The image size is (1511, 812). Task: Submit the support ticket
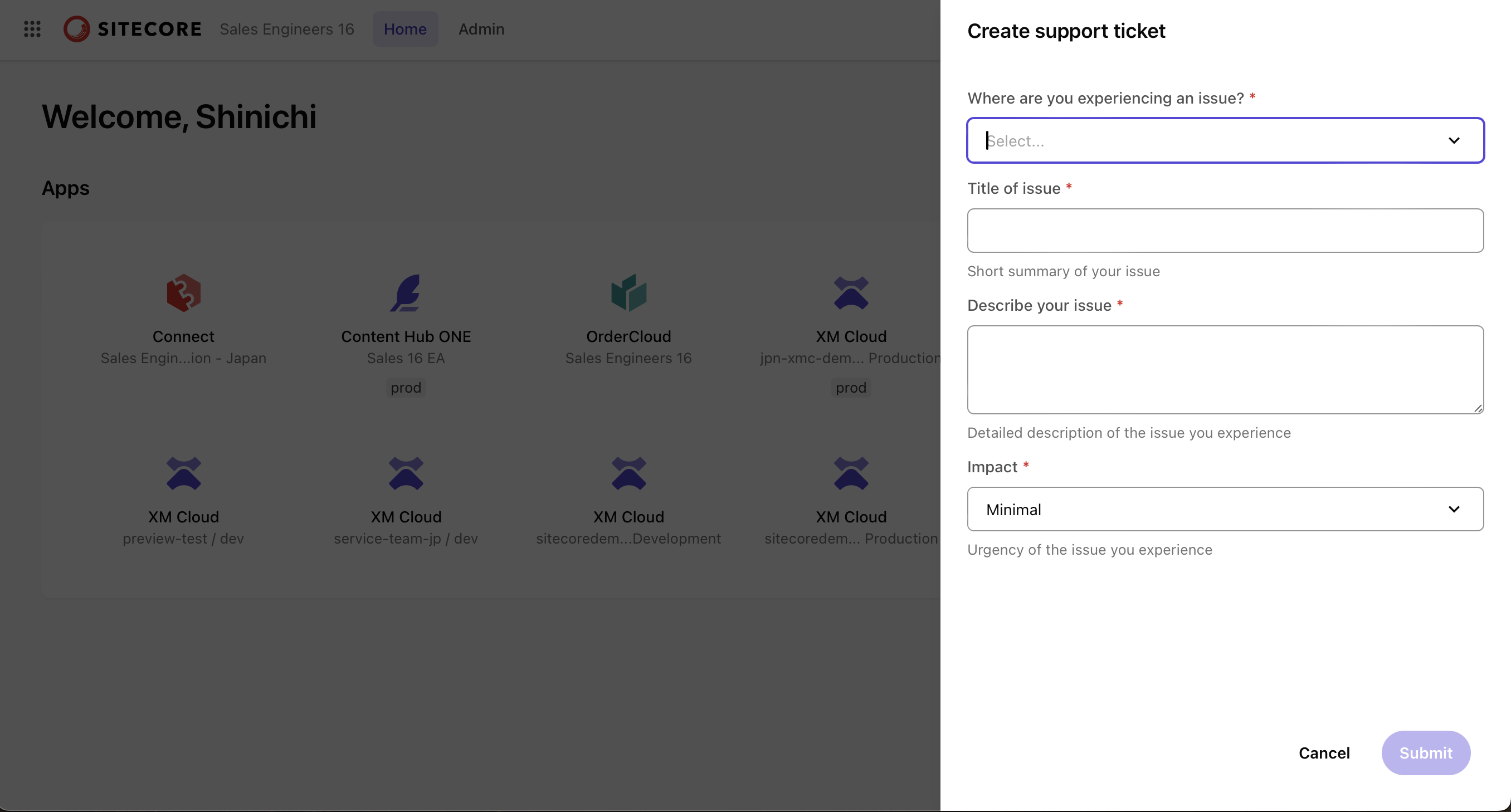coord(1426,753)
